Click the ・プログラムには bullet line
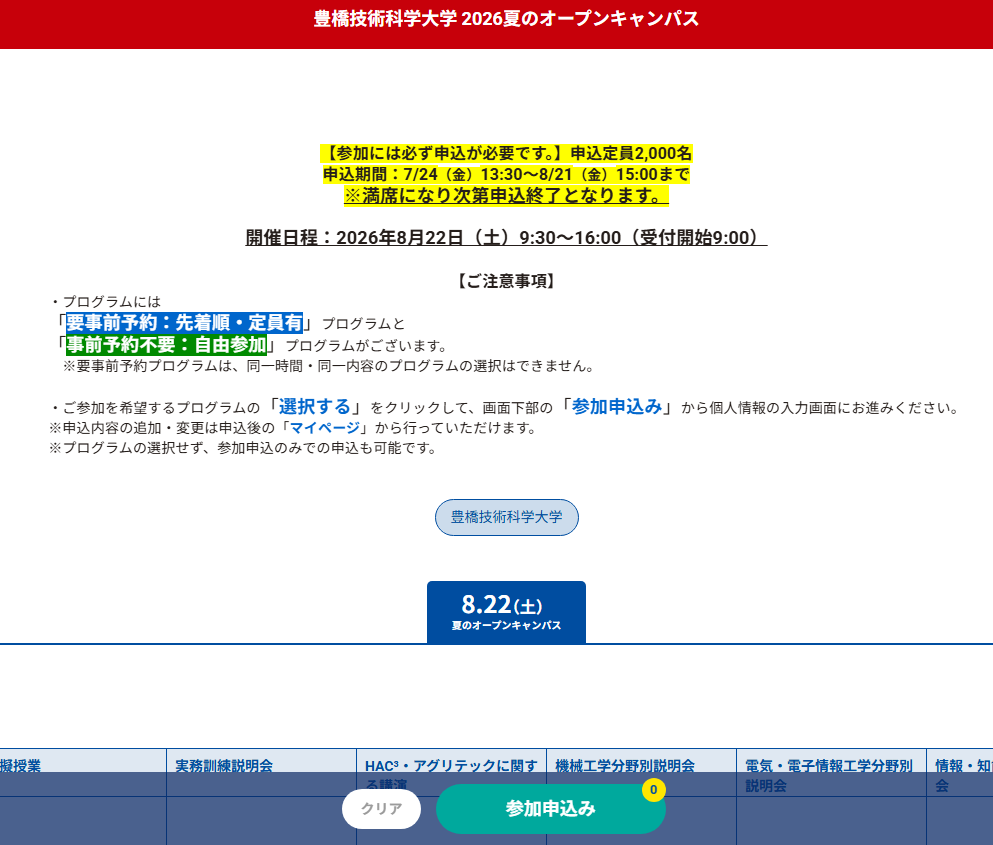This screenshot has height=845, width=993. pyautogui.click(x=106, y=302)
